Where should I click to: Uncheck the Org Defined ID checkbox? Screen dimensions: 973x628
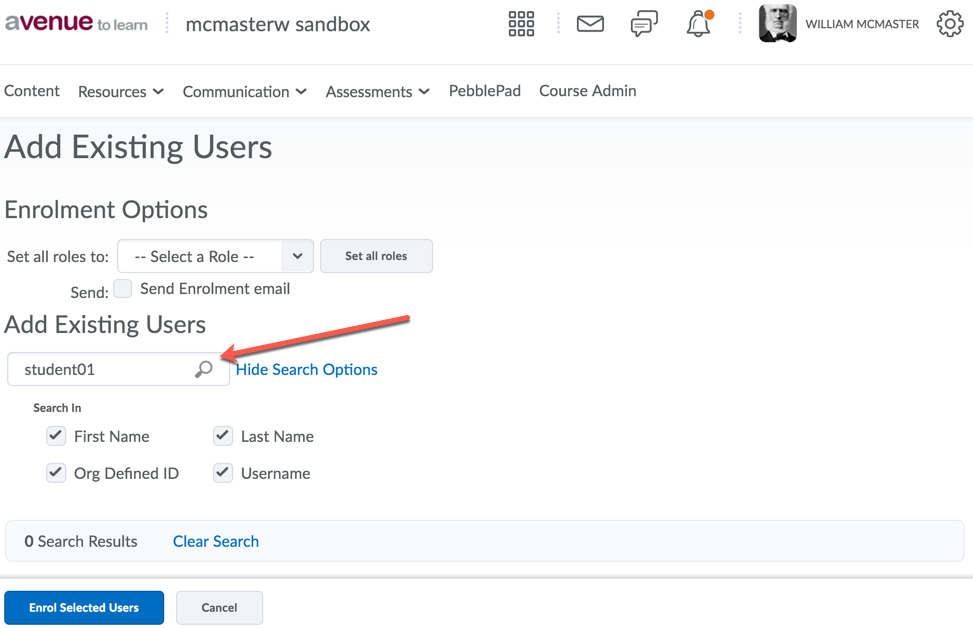[56, 473]
